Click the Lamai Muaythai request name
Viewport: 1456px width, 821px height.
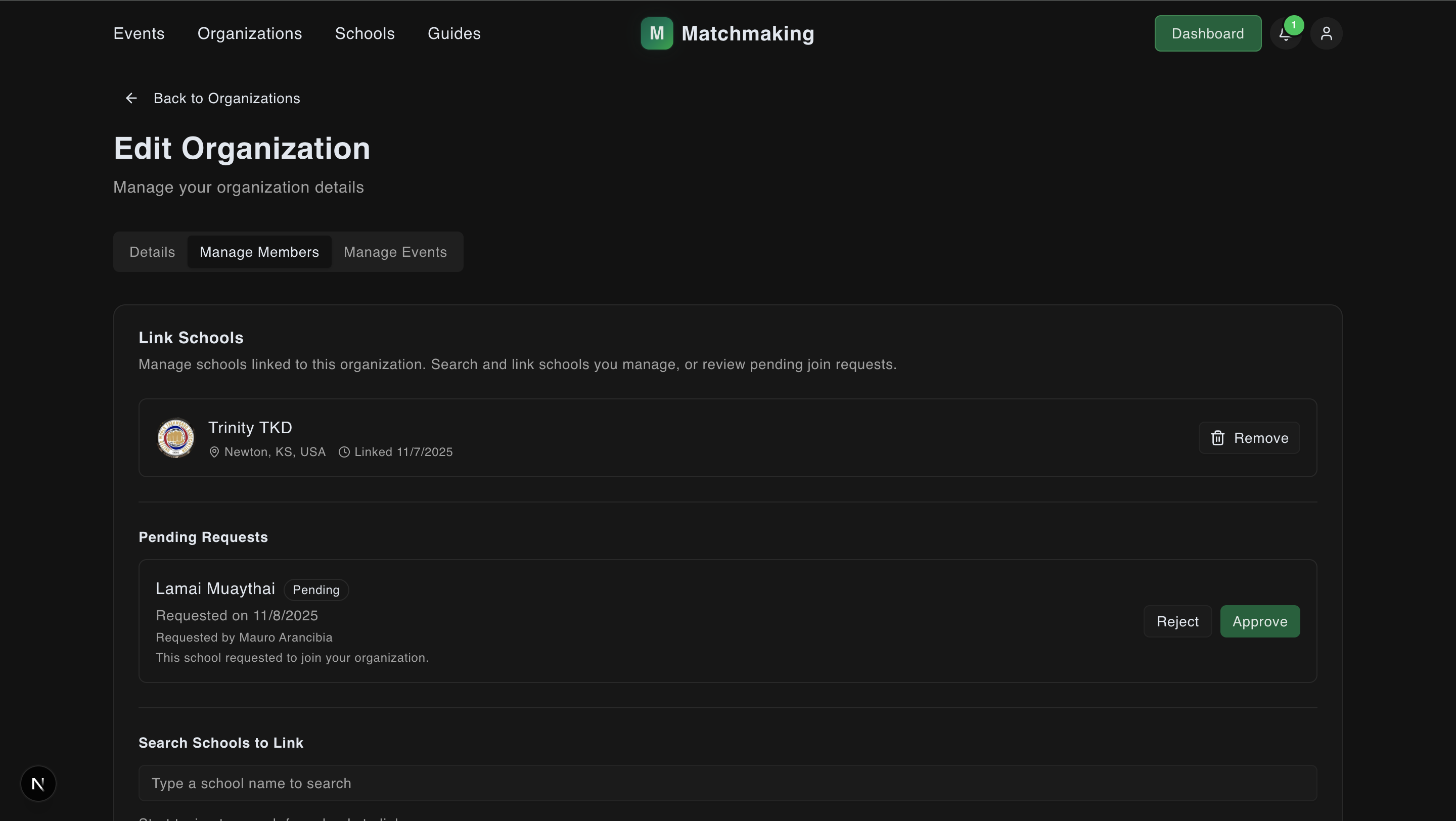click(215, 589)
